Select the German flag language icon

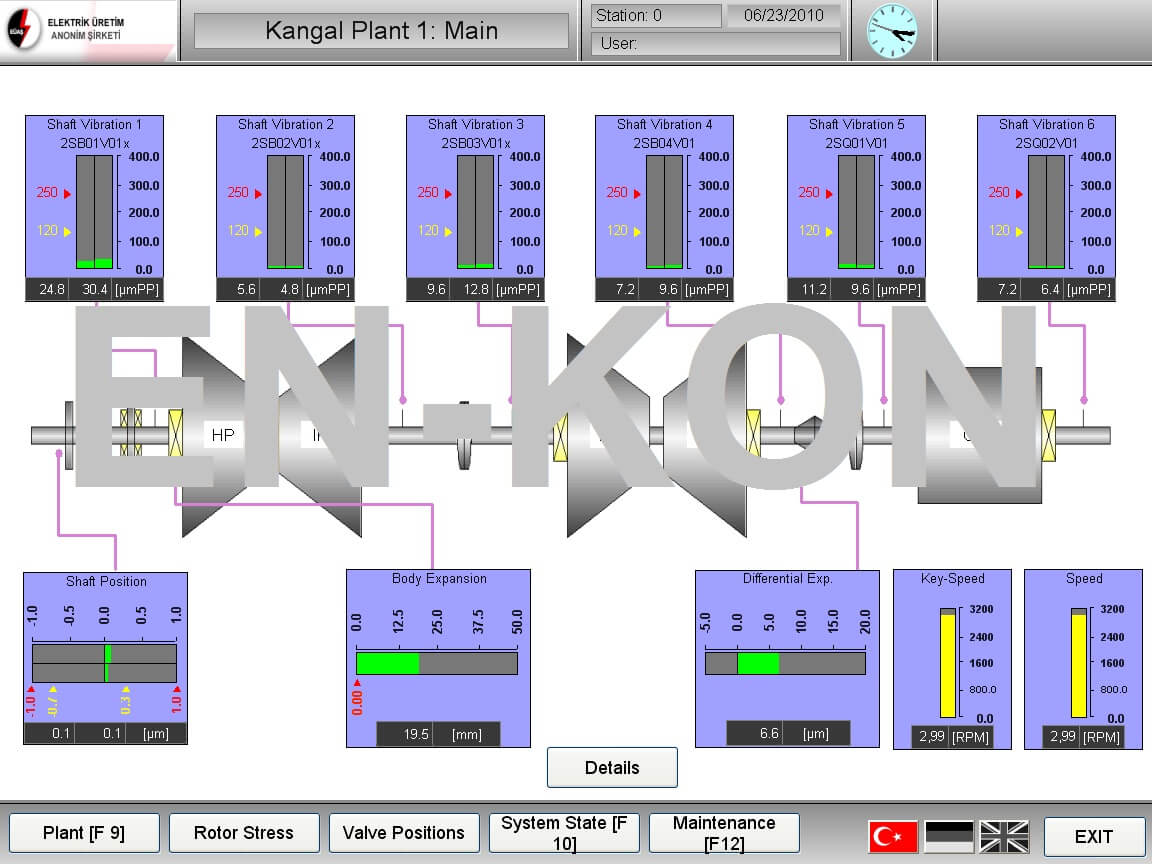click(x=948, y=836)
